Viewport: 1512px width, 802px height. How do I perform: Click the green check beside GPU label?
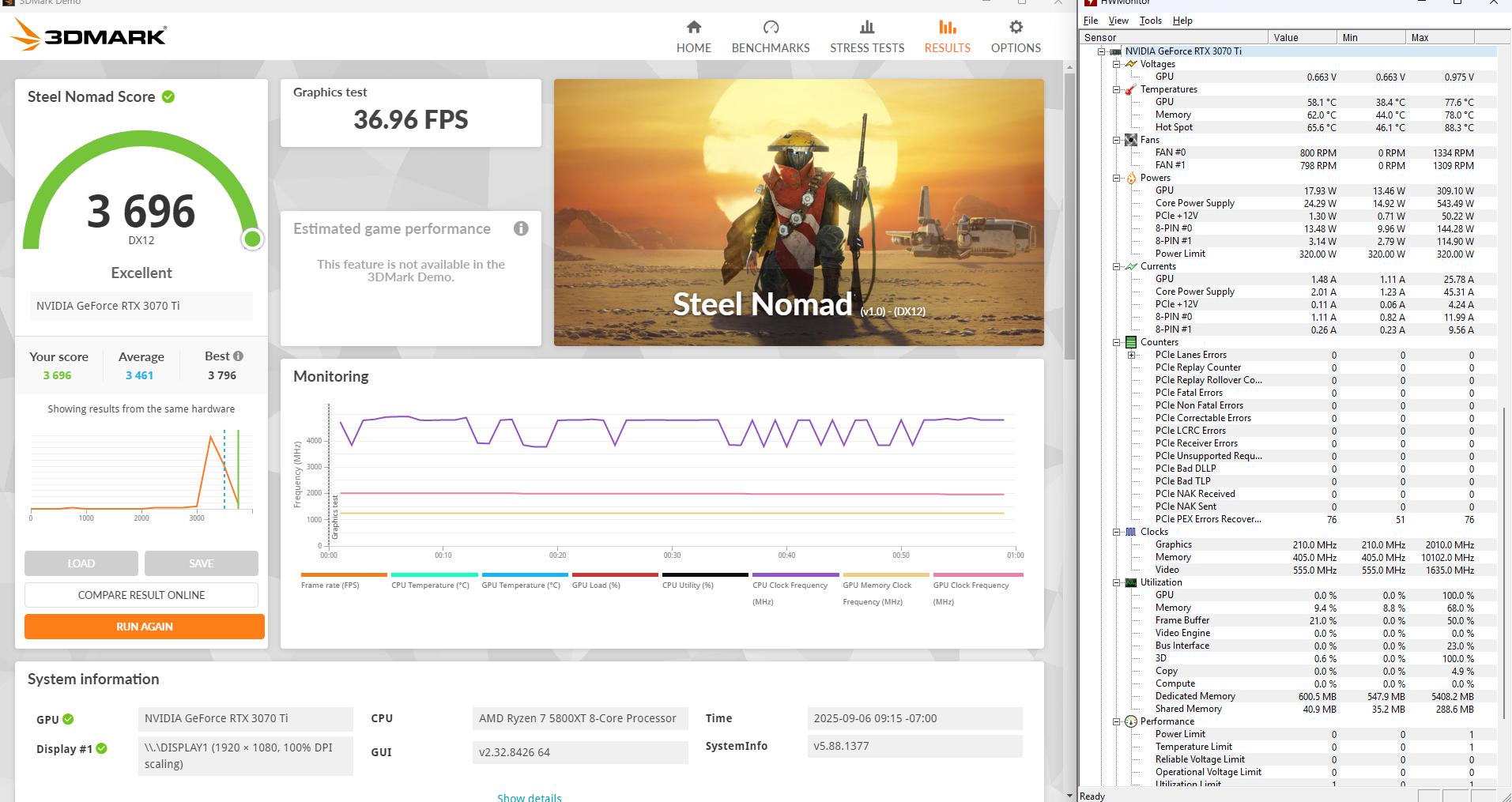tap(68, 719)
